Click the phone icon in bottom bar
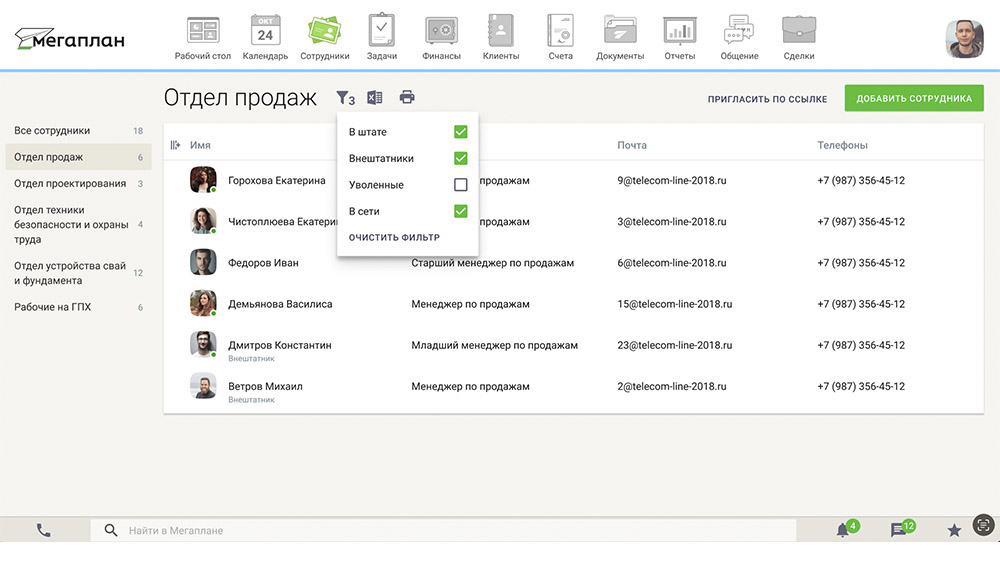Image resolution: width=1000 pixels, height=578 pixels. [x=44, y=530]
